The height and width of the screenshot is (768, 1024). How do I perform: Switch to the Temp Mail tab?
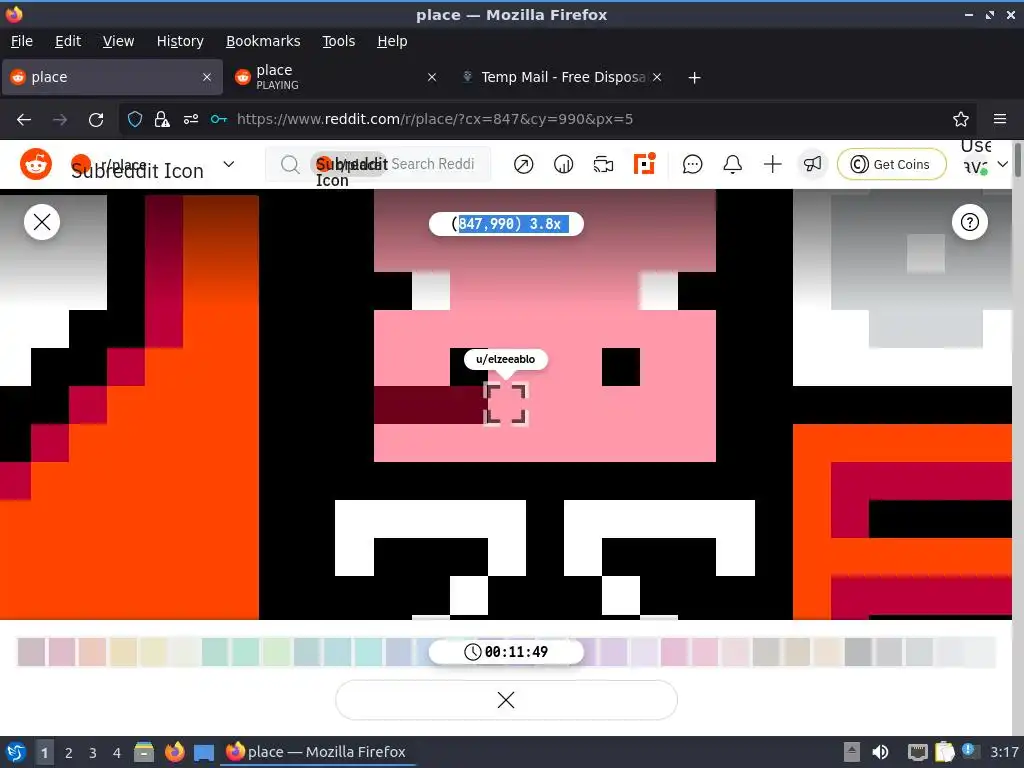[562, 77]
